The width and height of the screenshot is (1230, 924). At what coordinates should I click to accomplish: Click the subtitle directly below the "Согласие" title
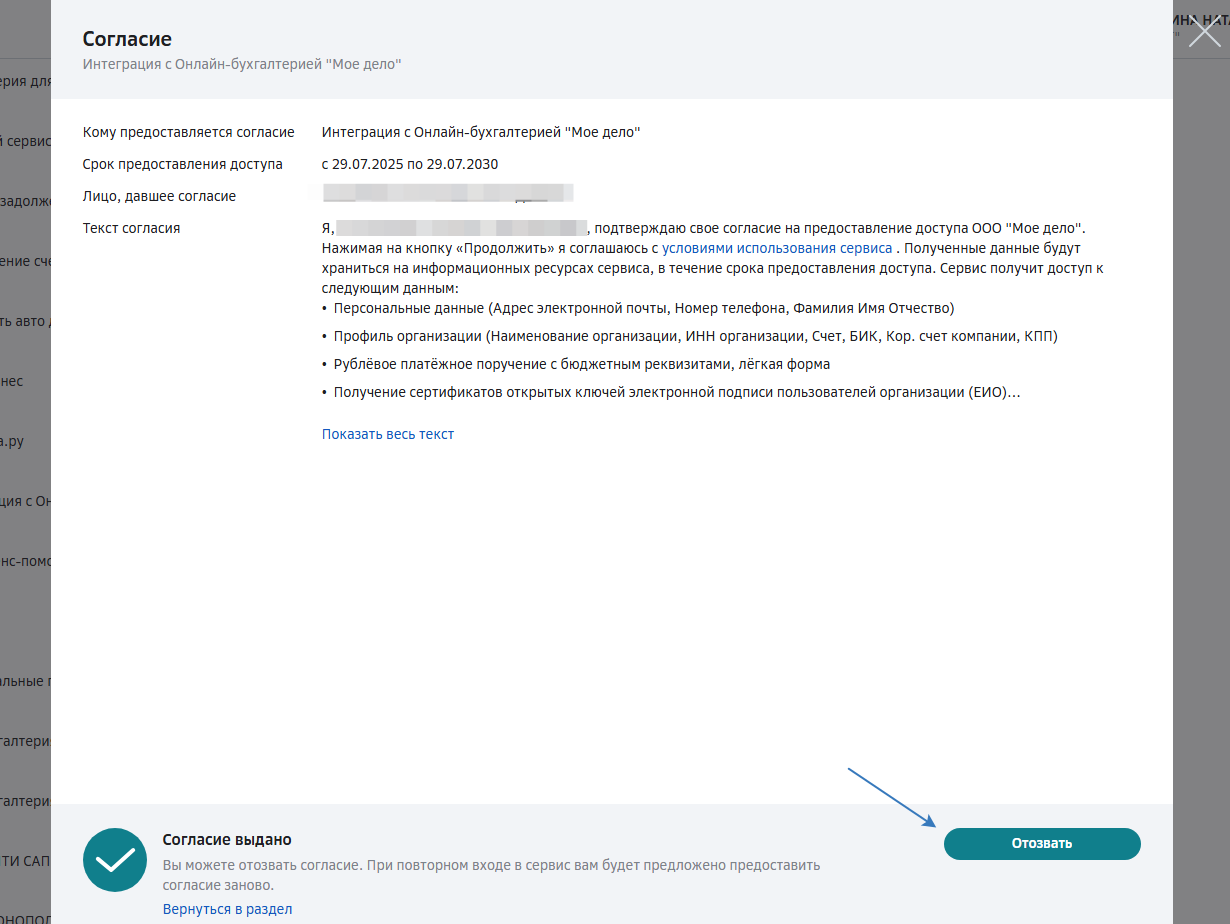[x=242, y=64]
